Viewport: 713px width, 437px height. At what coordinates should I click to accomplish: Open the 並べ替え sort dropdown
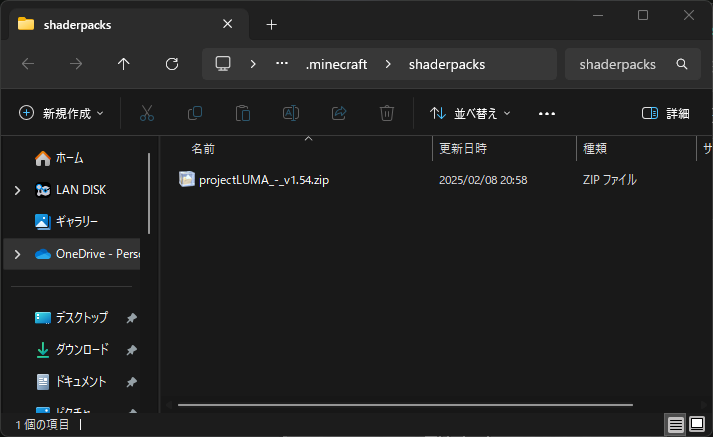[470, 114]
